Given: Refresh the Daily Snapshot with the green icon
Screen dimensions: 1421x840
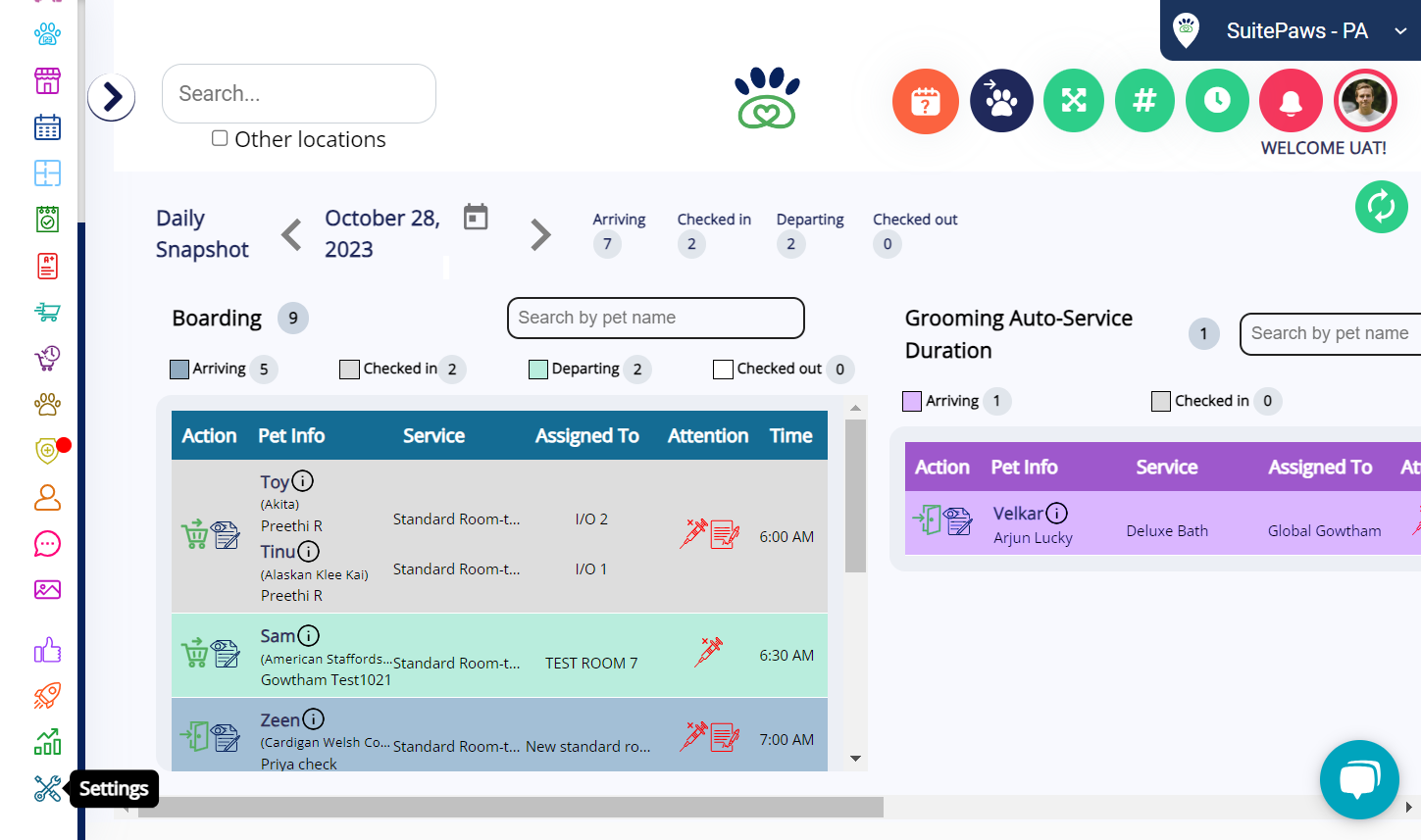Looking at the screenshot, I should [1382, 207].
